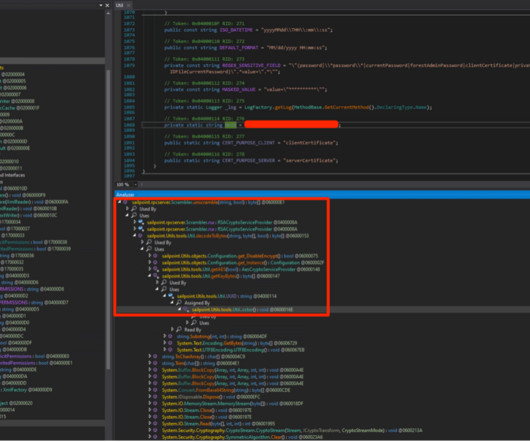Viewport: 530px width, 442px height.
Task: Collapse the Util.UUID field node
Action: click(165, 296)
